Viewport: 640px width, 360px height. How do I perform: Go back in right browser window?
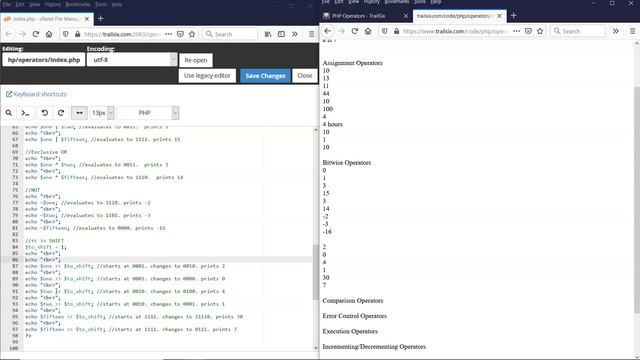(328, 31)
